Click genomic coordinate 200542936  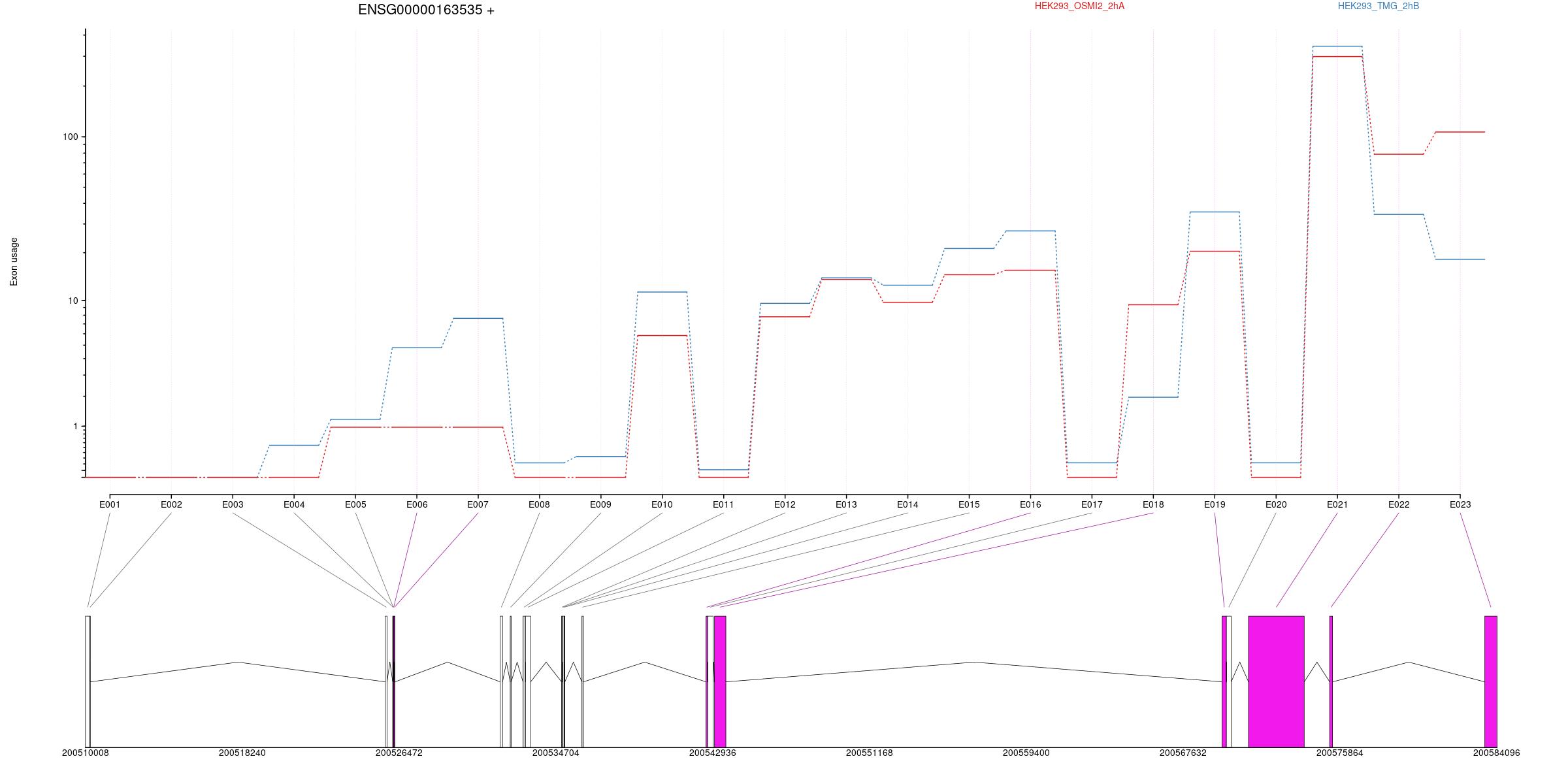coord(713,753)
